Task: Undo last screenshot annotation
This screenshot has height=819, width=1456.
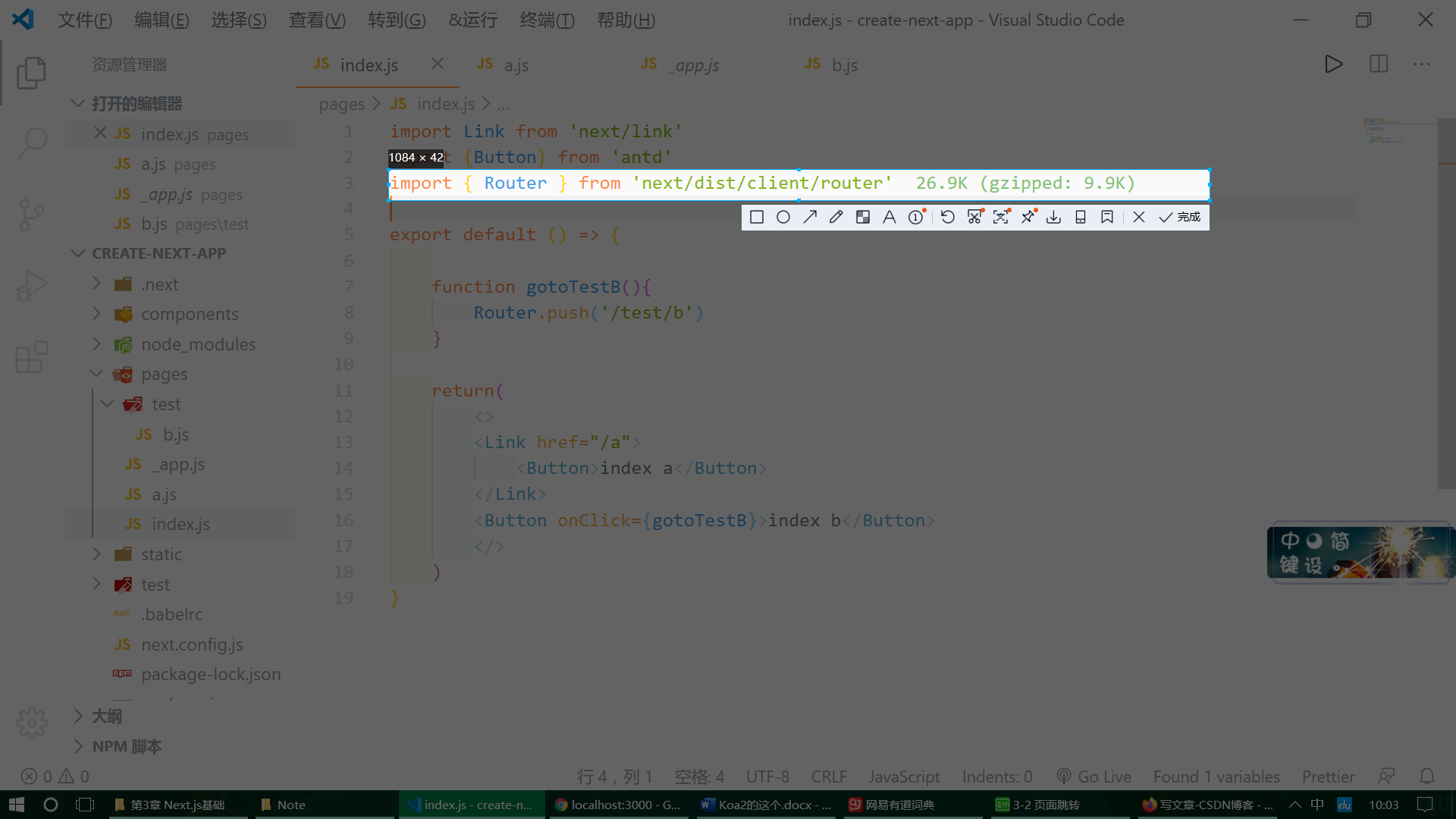Action: tap(948, 218)
